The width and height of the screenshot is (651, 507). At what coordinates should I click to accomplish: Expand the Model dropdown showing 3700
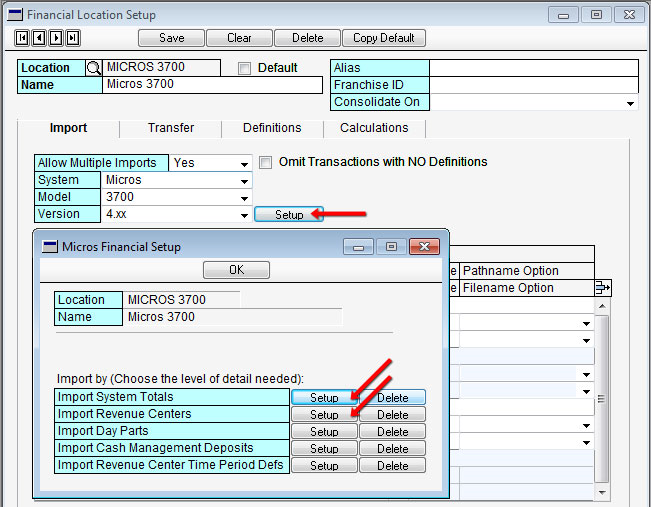coord(244,198)
